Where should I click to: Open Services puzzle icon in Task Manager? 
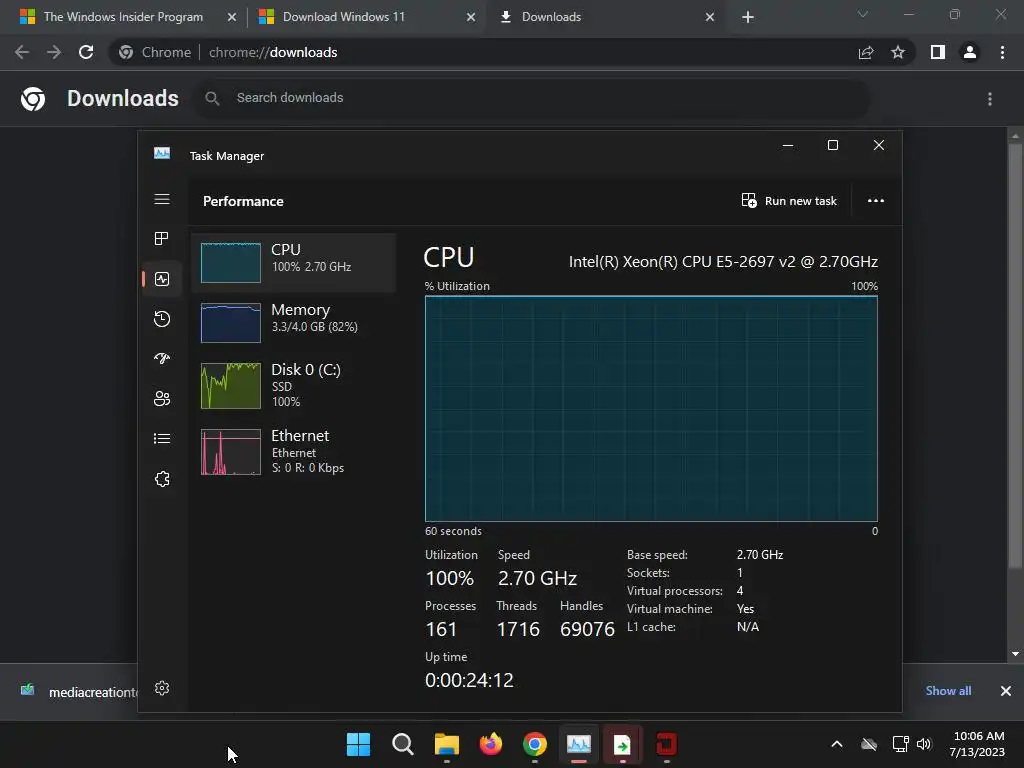point(162,479)
